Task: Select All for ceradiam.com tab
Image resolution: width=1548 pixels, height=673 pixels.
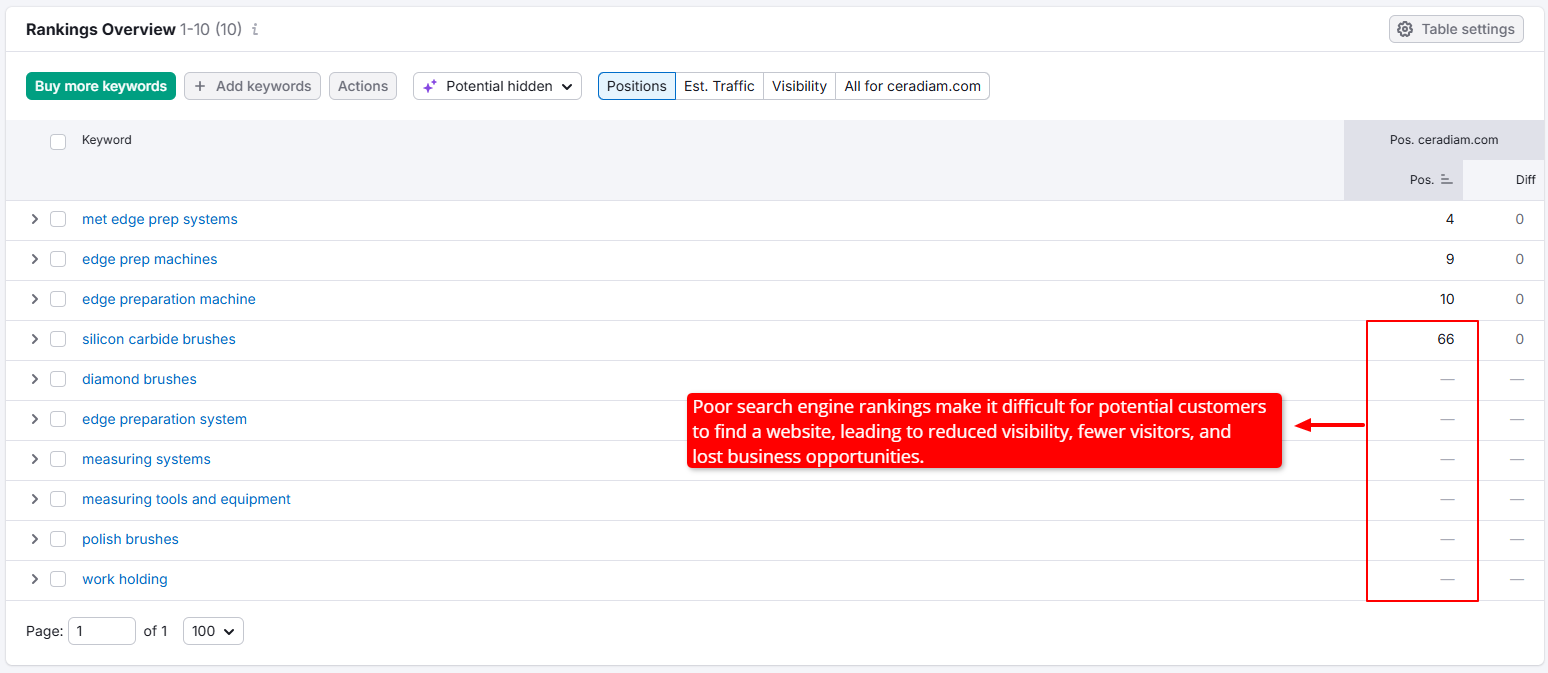Action: 912,86
